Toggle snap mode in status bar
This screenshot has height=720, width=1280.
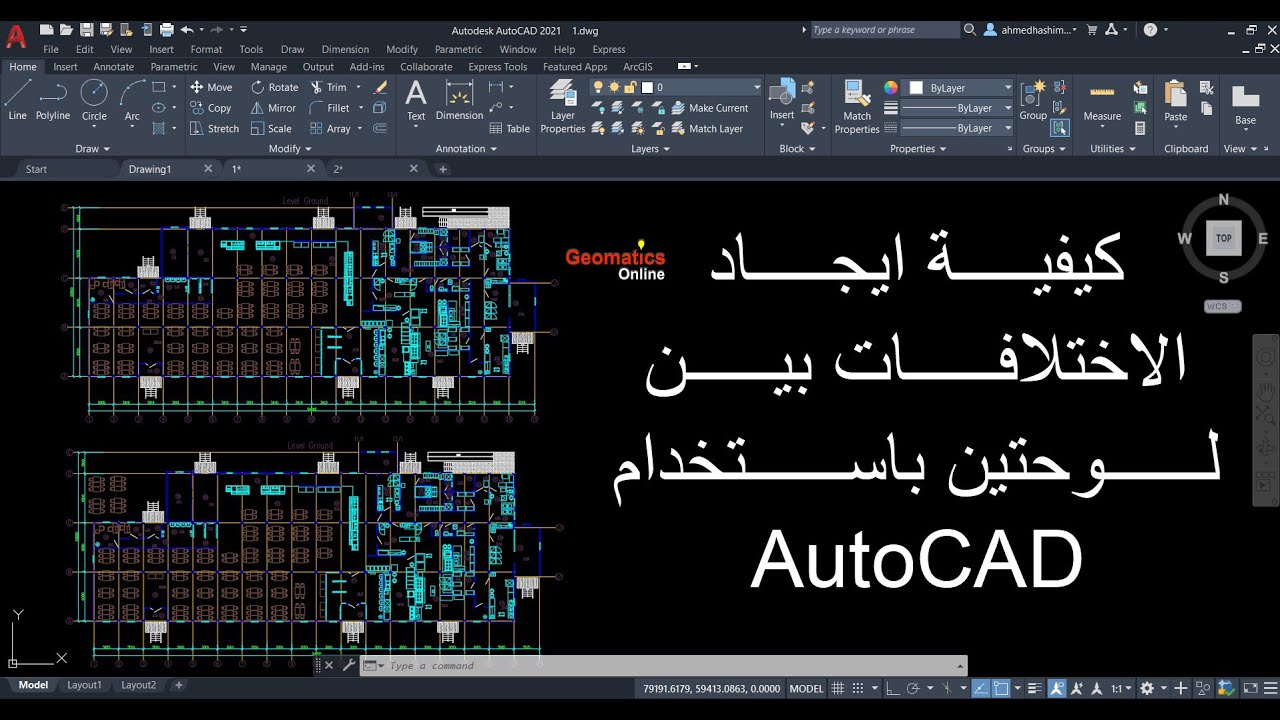(x=858, y=688)
